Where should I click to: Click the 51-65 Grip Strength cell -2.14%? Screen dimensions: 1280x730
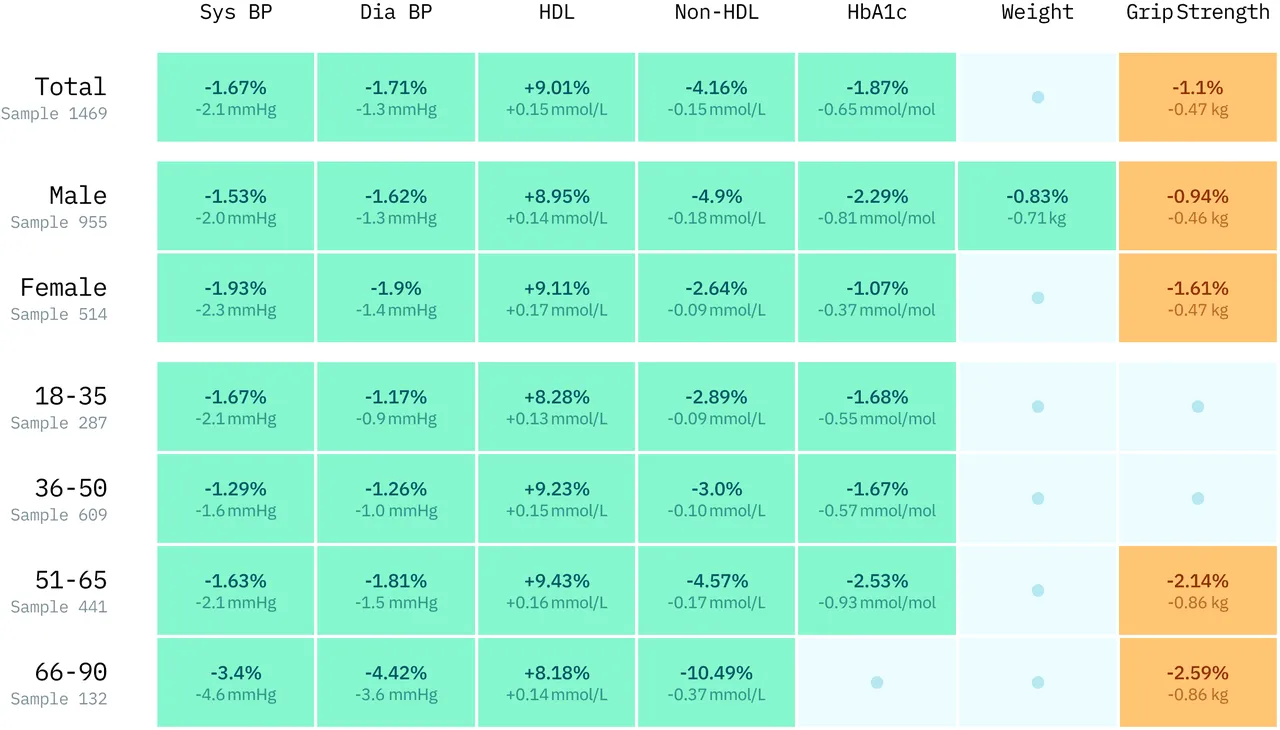(x=1198, y=590)
